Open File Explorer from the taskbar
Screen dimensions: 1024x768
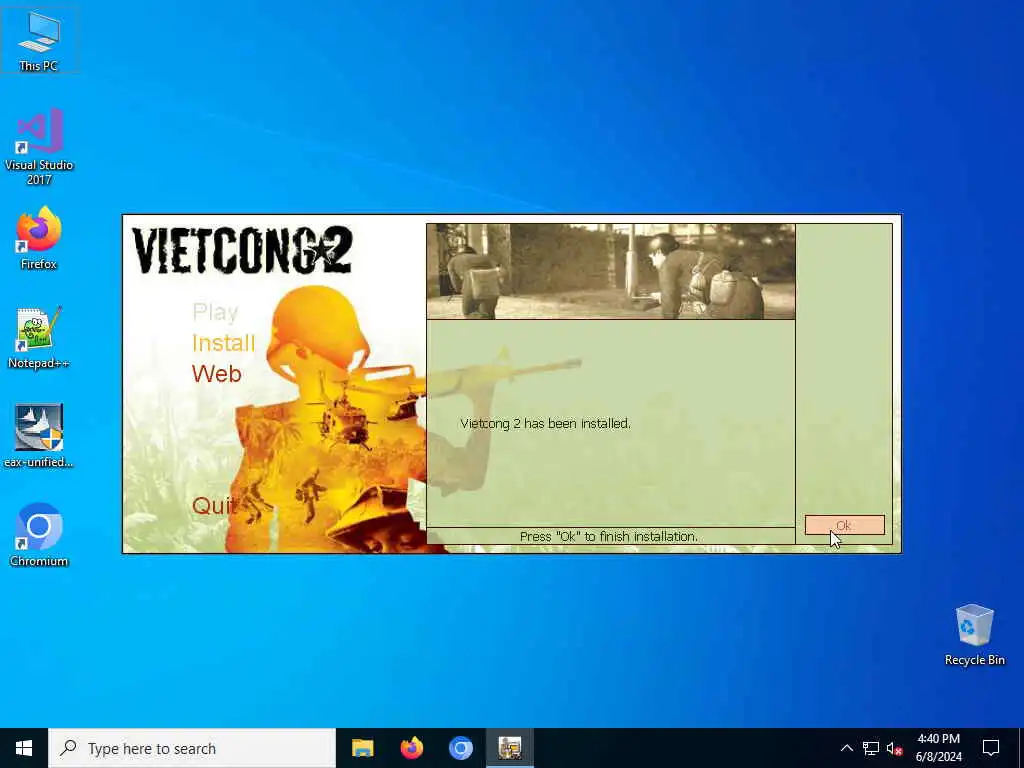pyautogui.click(x=362, y=748)
